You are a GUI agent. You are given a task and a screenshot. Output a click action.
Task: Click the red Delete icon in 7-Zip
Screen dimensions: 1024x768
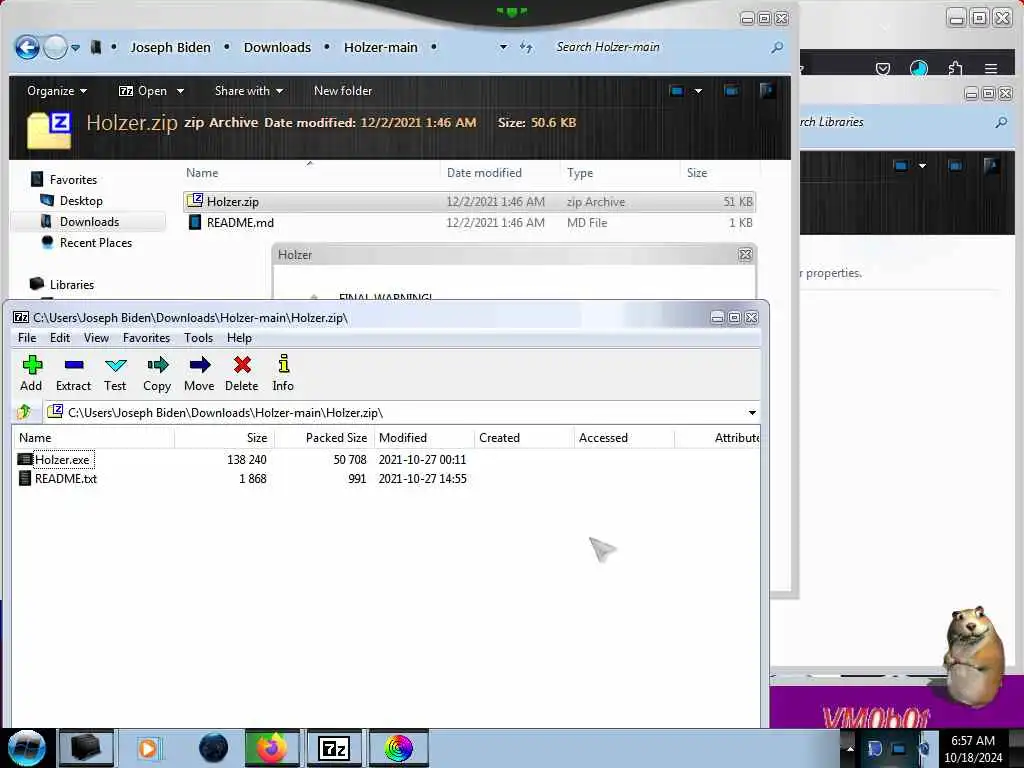coord(242,373)
